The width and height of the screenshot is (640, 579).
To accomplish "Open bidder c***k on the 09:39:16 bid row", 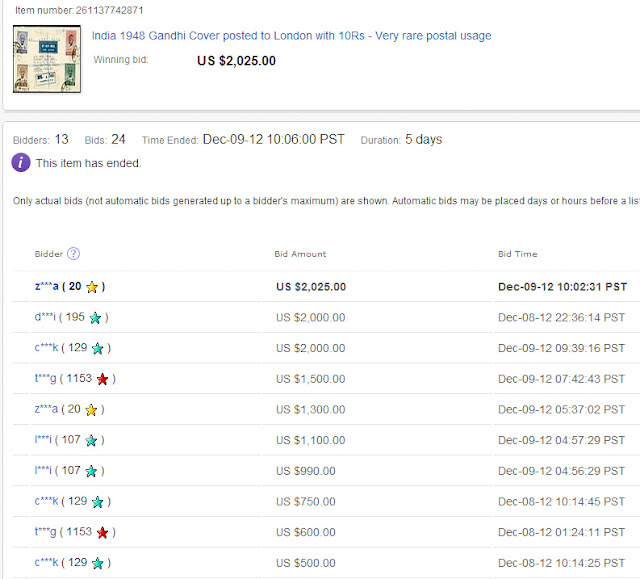I will [x=47, y=348].
